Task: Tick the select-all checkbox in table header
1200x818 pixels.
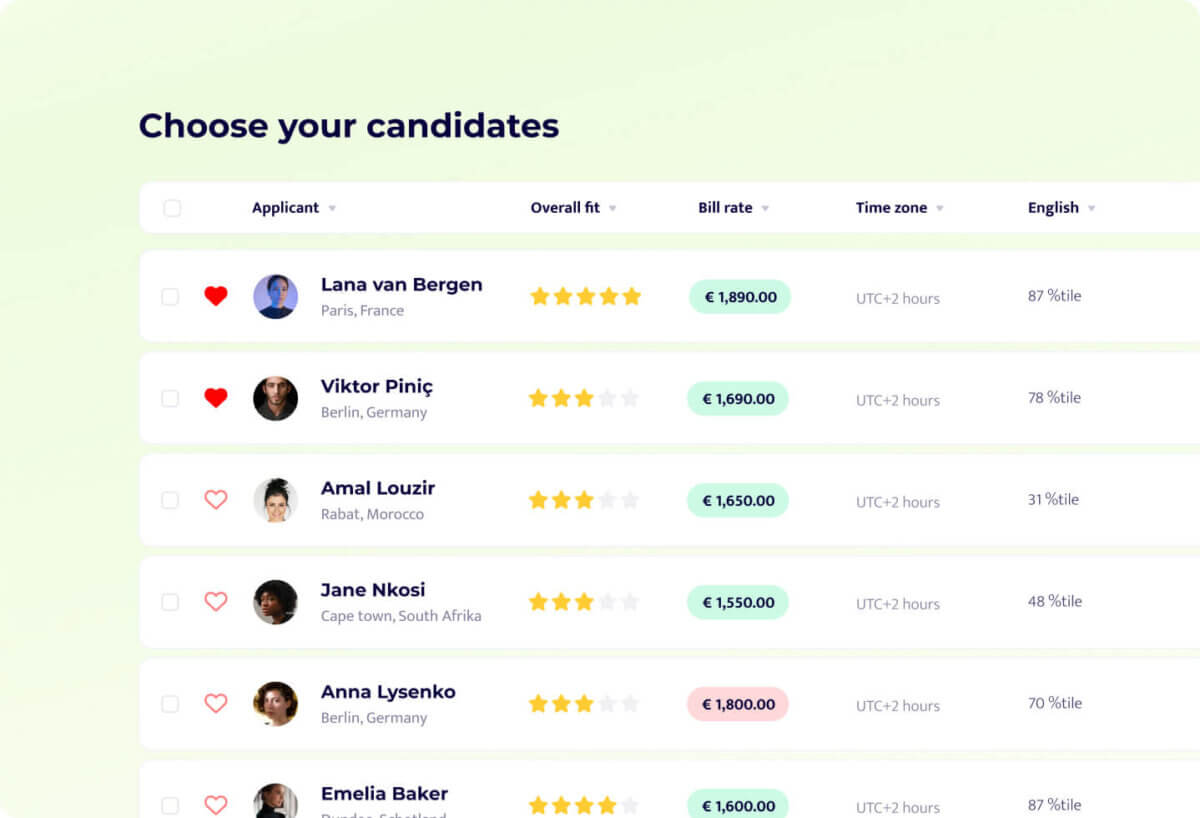Action: (172, 208)
